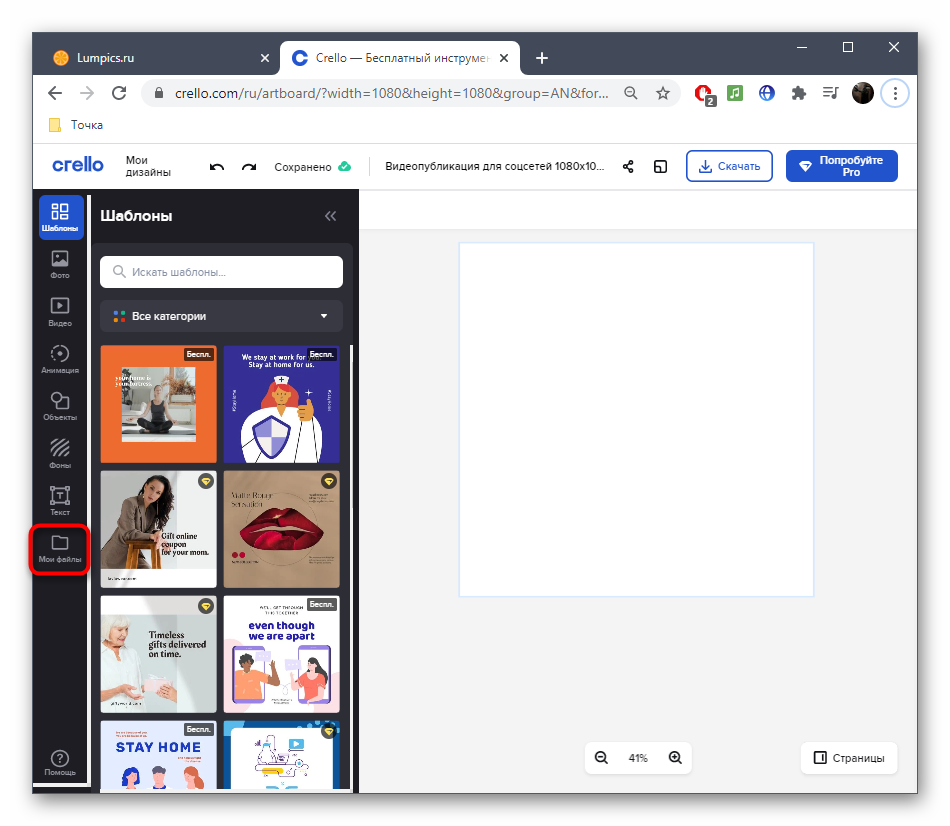Click the zoom out magnifier on canvas
950x826 pixels.
pyautogui.click(x=601, y=758)
